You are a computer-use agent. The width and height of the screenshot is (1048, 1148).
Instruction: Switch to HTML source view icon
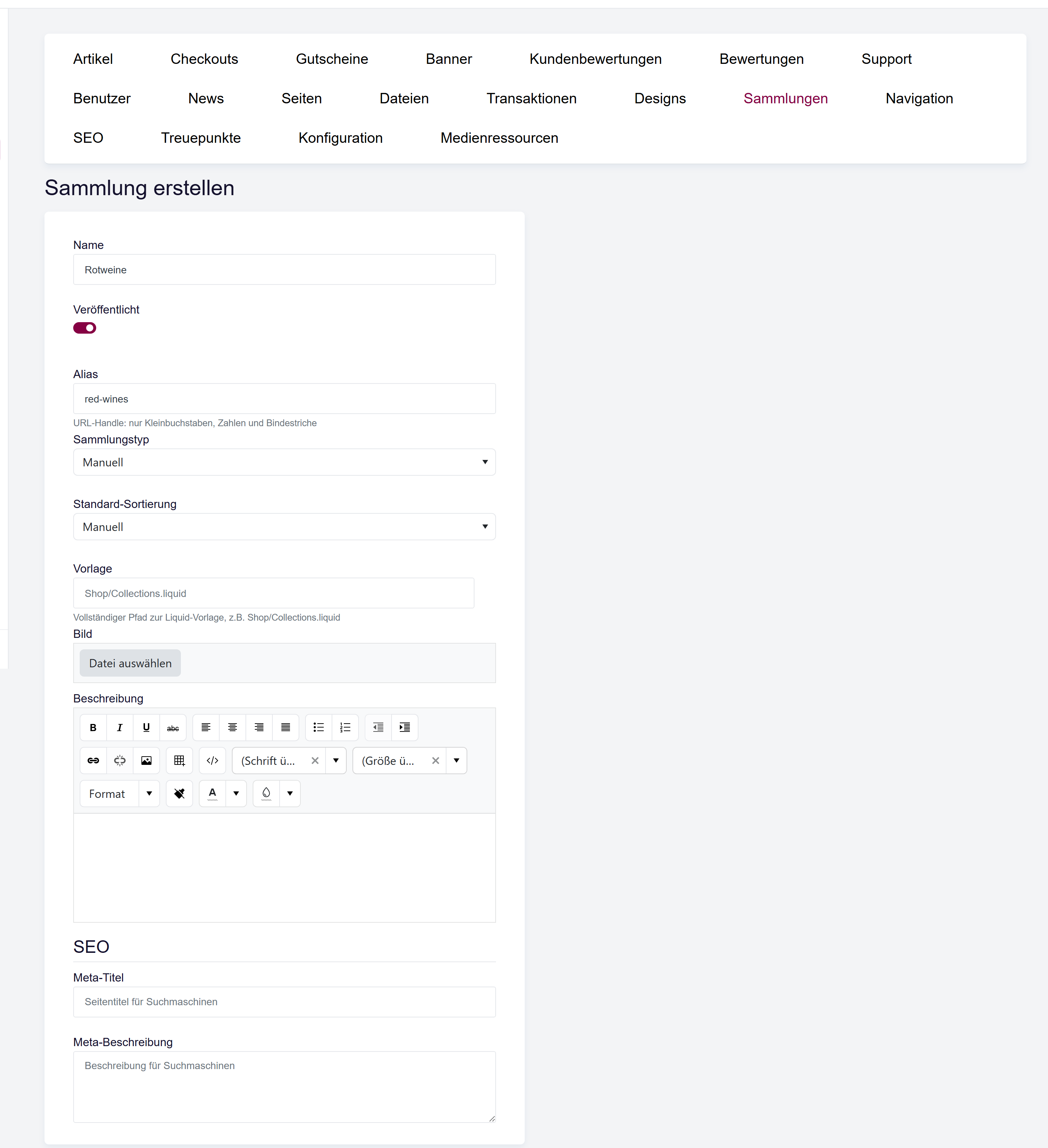212,760
